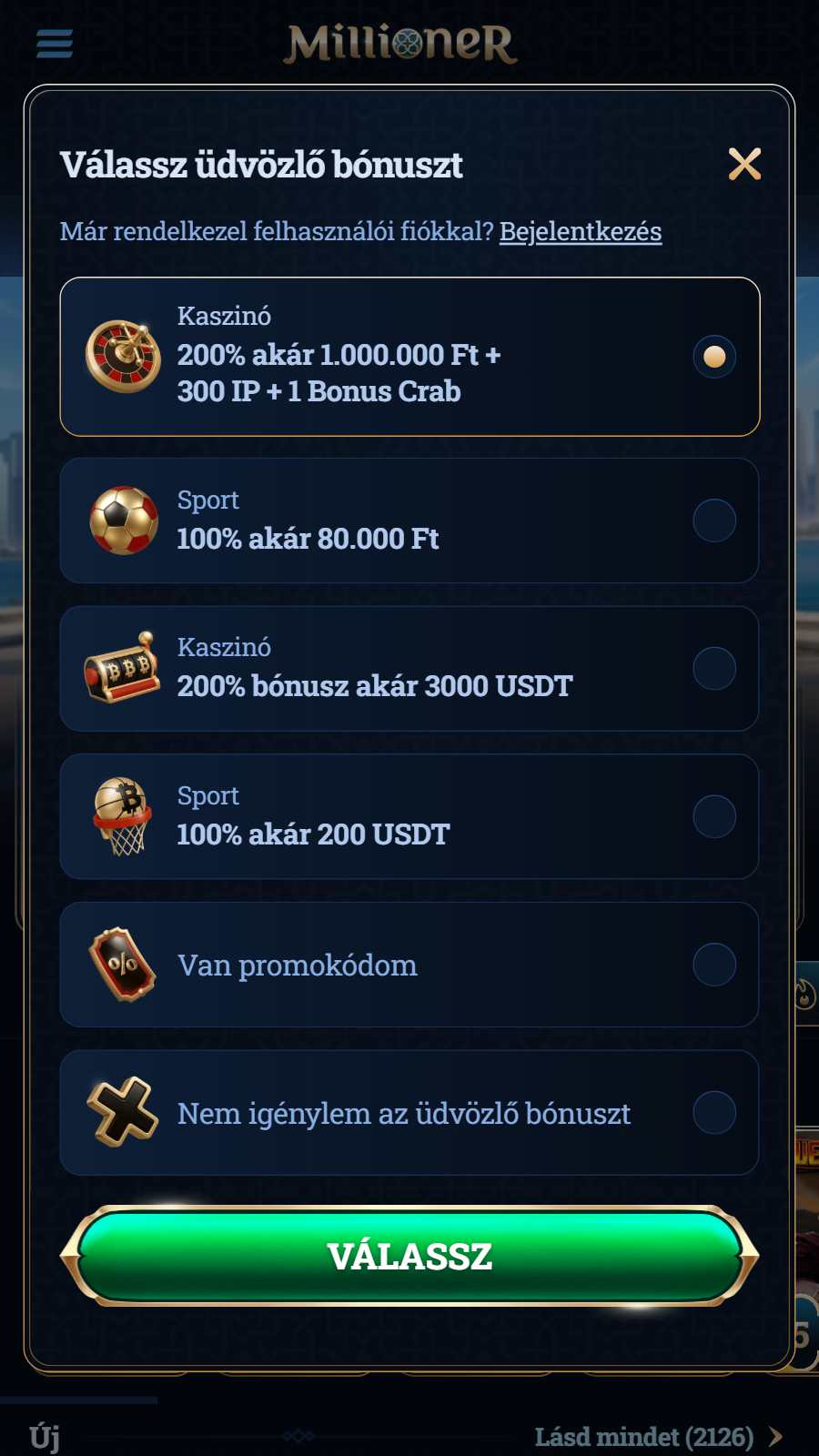This screenshot has height=1456, width=819.
Task: Open Lásd mindet (2126) link
Action: tap(644, 1436)
